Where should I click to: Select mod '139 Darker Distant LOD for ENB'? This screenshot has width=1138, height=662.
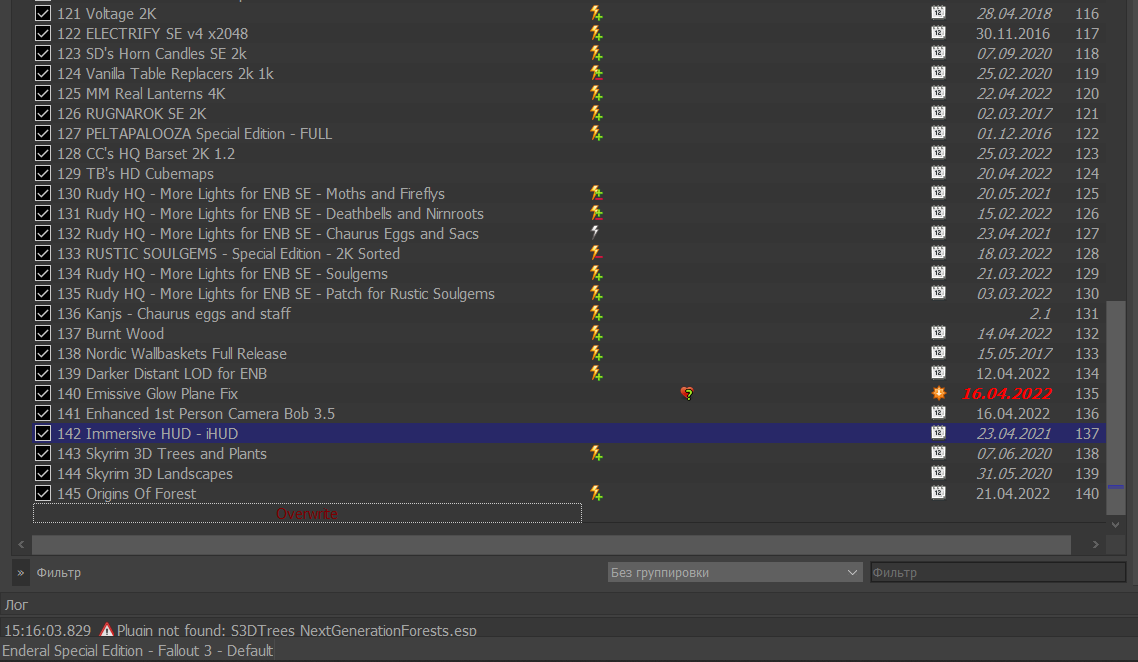162,374
